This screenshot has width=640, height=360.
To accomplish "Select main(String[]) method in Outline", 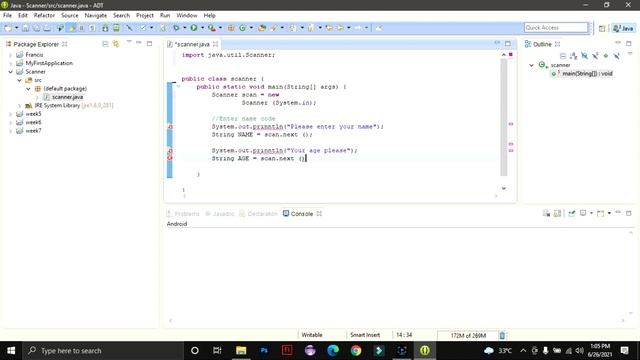I will (582, 73).
